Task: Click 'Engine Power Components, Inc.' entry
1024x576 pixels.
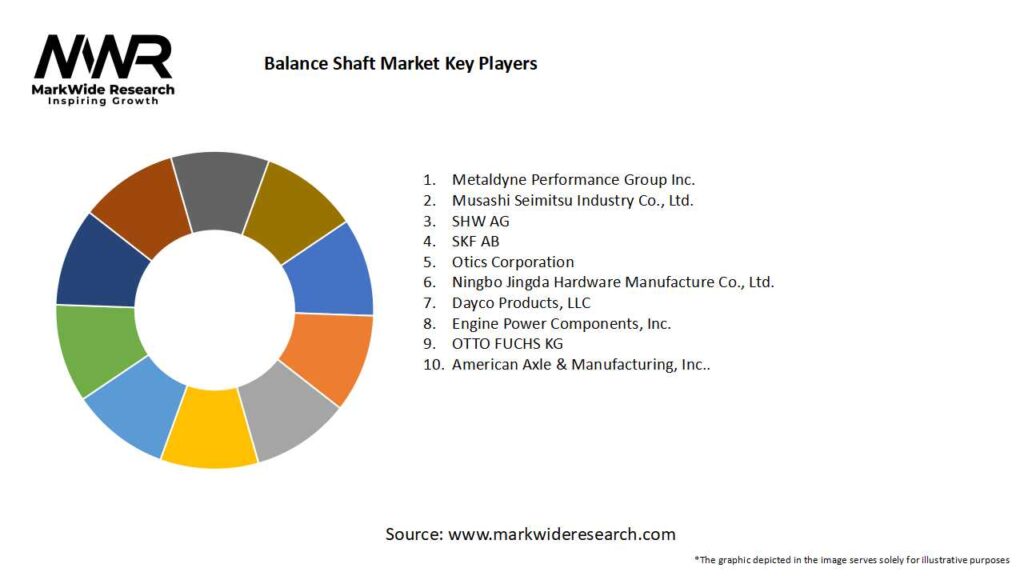Action: click(561, 323)
